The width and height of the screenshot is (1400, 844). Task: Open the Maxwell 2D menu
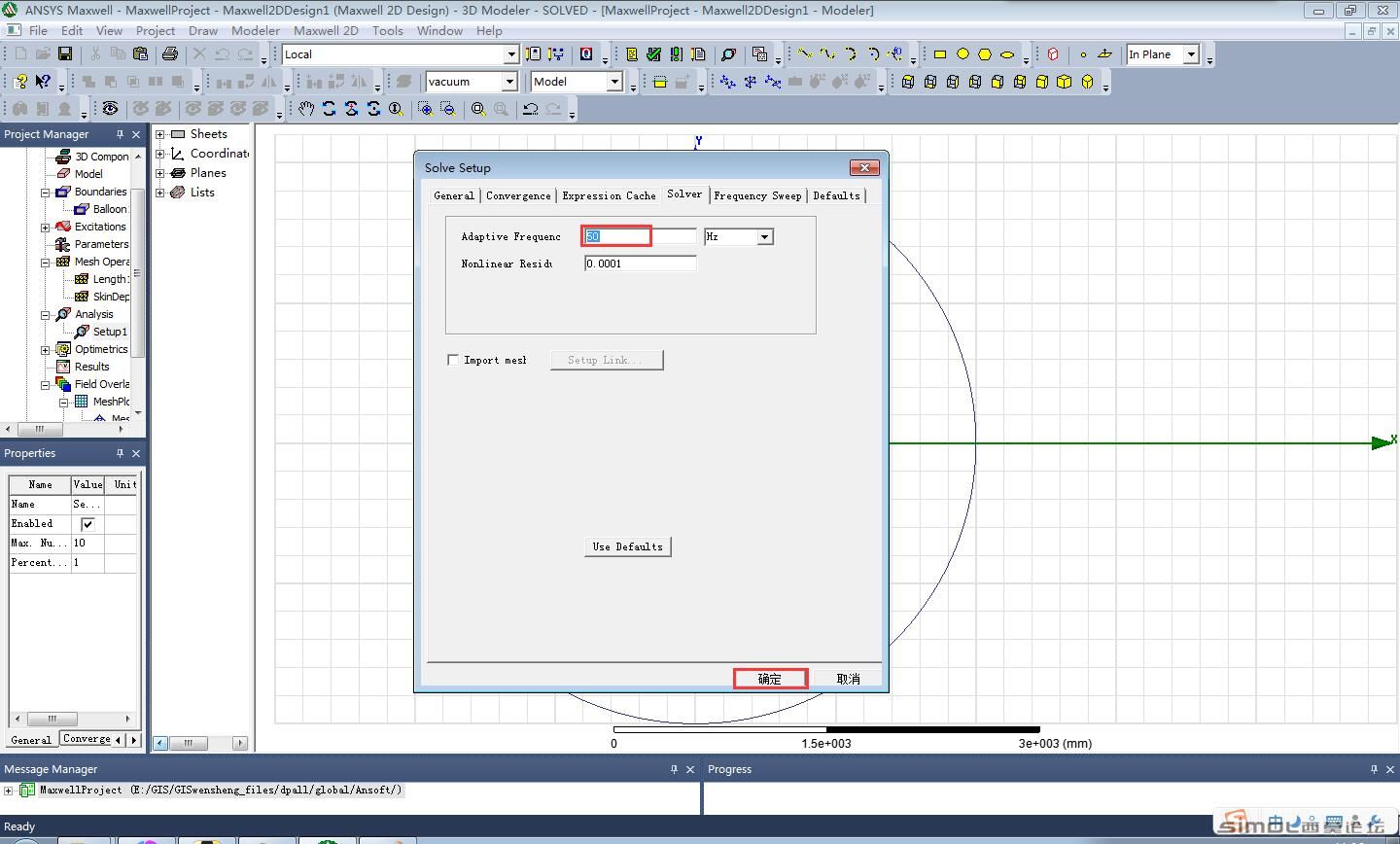(x=326, y=30)
